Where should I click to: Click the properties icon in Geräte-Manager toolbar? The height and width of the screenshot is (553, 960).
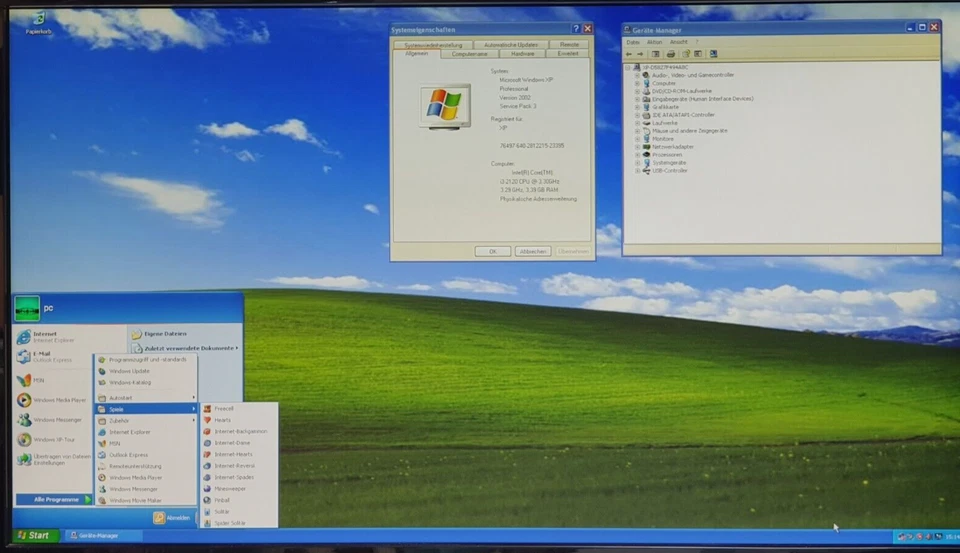point(698,54)
